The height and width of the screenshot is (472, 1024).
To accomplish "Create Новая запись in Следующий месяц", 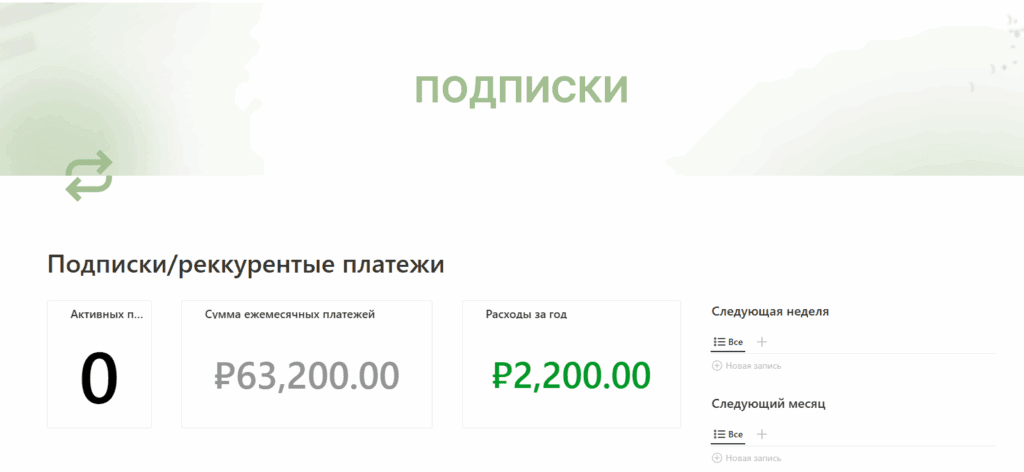I will (753, 458).
